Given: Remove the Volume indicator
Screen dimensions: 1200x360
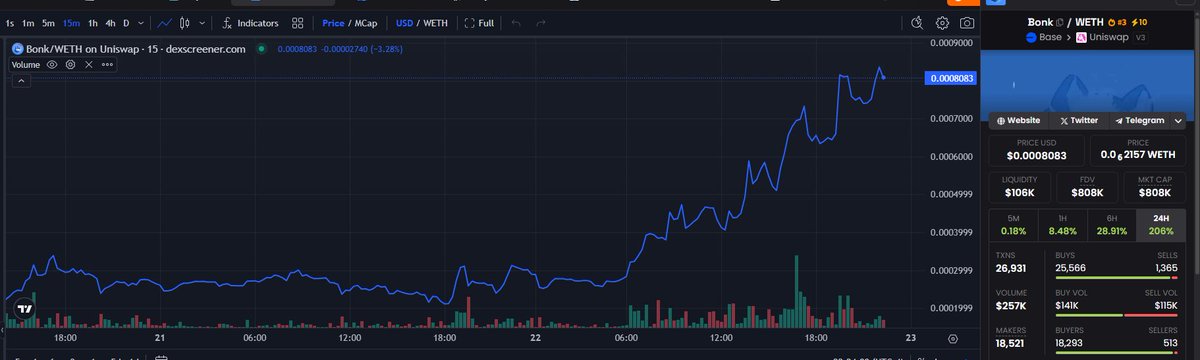Looking at the screenshot, I should [x=88, y=64].
